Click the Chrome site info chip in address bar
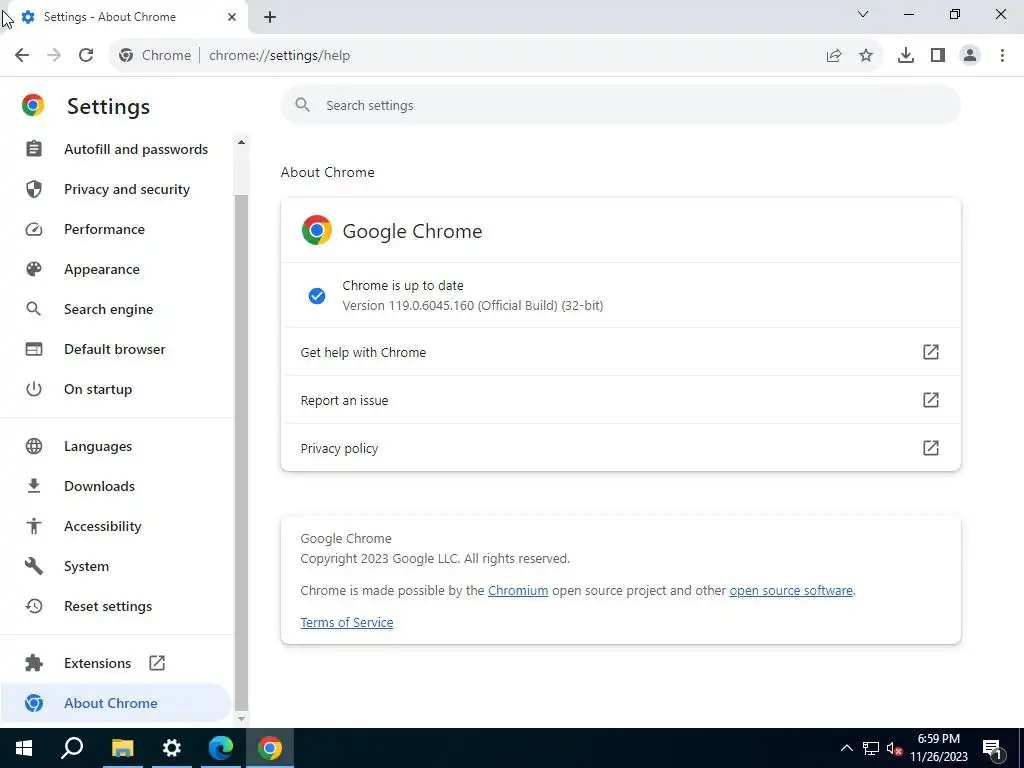The width and height of the screenshot is (1024, 768). [x=155, y=56]
